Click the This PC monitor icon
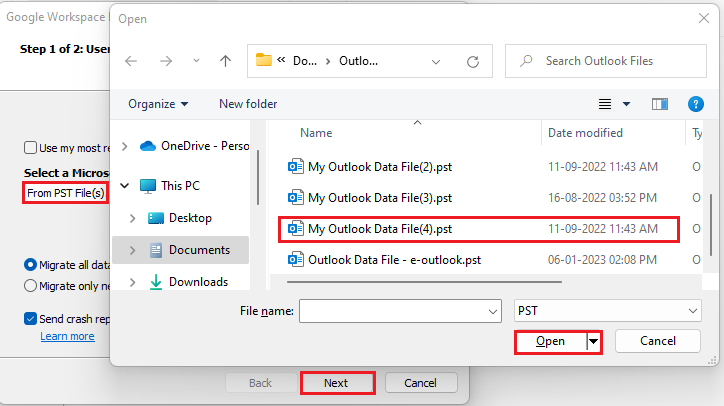The height and width of the screenshot is (406, 724). [148, 186]
